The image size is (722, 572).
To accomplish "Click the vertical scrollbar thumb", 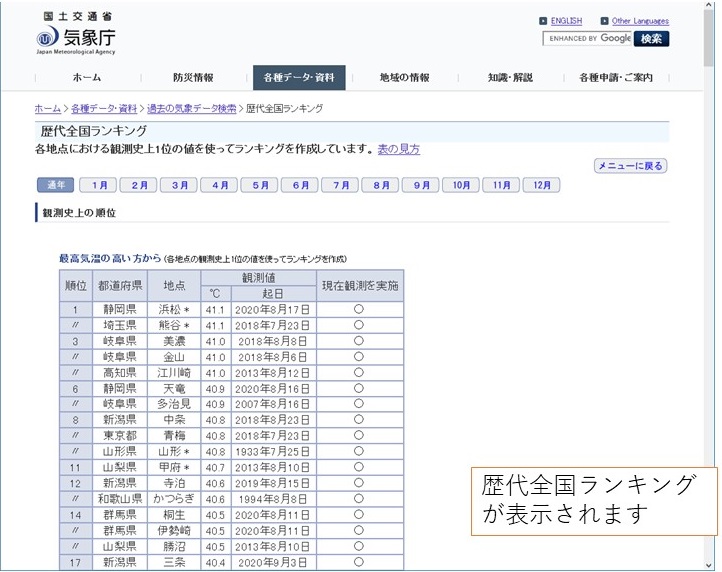I will tap(709, 39).
